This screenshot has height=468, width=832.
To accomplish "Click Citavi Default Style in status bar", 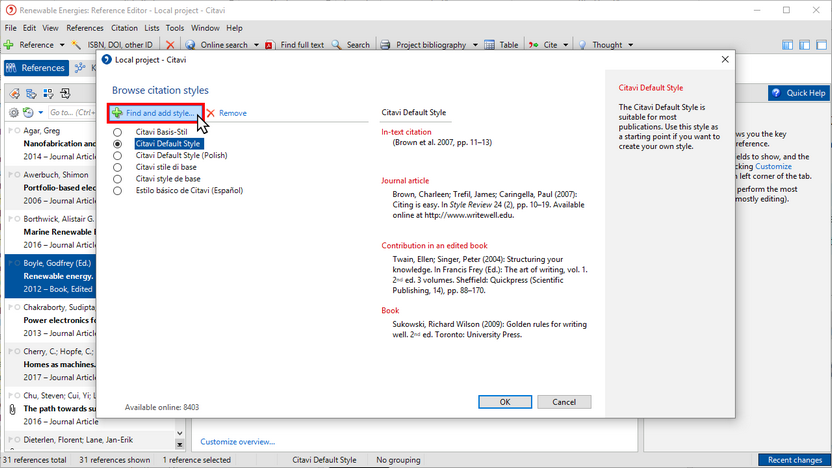I will (324, 460).
